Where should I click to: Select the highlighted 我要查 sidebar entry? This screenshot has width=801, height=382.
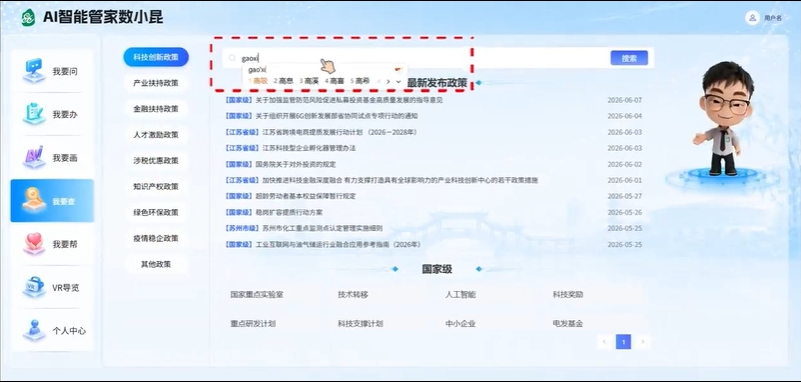coord(52,201)
